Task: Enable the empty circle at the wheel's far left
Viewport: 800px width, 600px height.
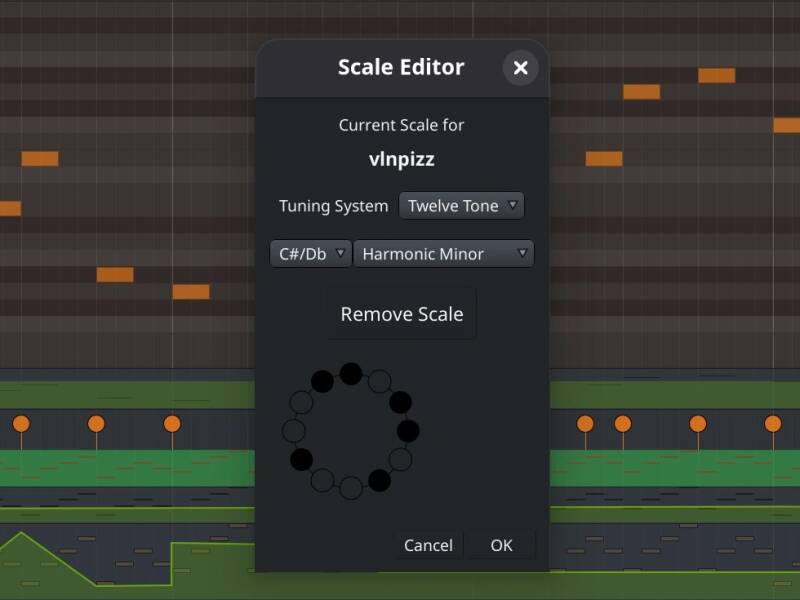Action: click(294, 431)
